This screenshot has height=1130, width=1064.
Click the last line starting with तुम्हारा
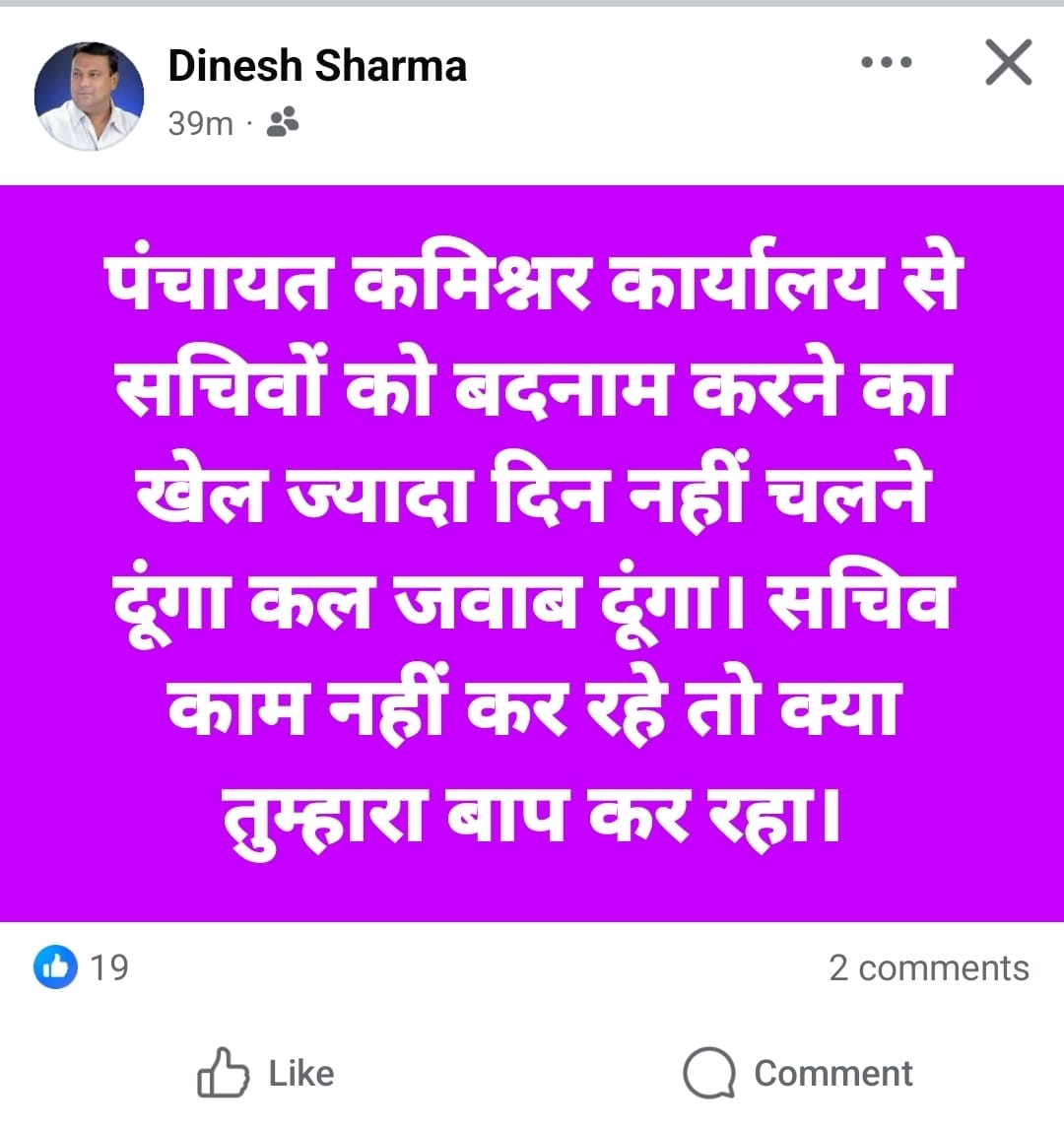pos(532,816)
